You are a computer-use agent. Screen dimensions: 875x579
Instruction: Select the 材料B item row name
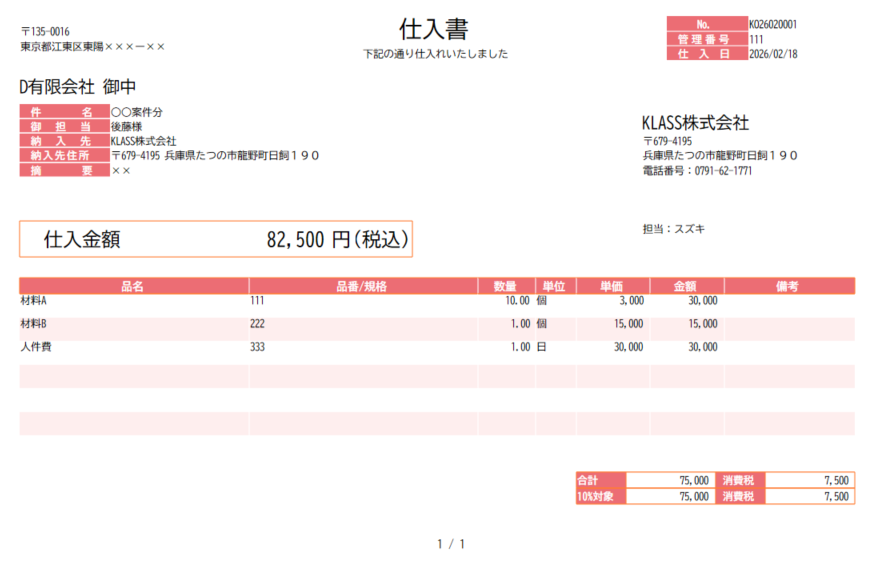(x=34, y=324)
